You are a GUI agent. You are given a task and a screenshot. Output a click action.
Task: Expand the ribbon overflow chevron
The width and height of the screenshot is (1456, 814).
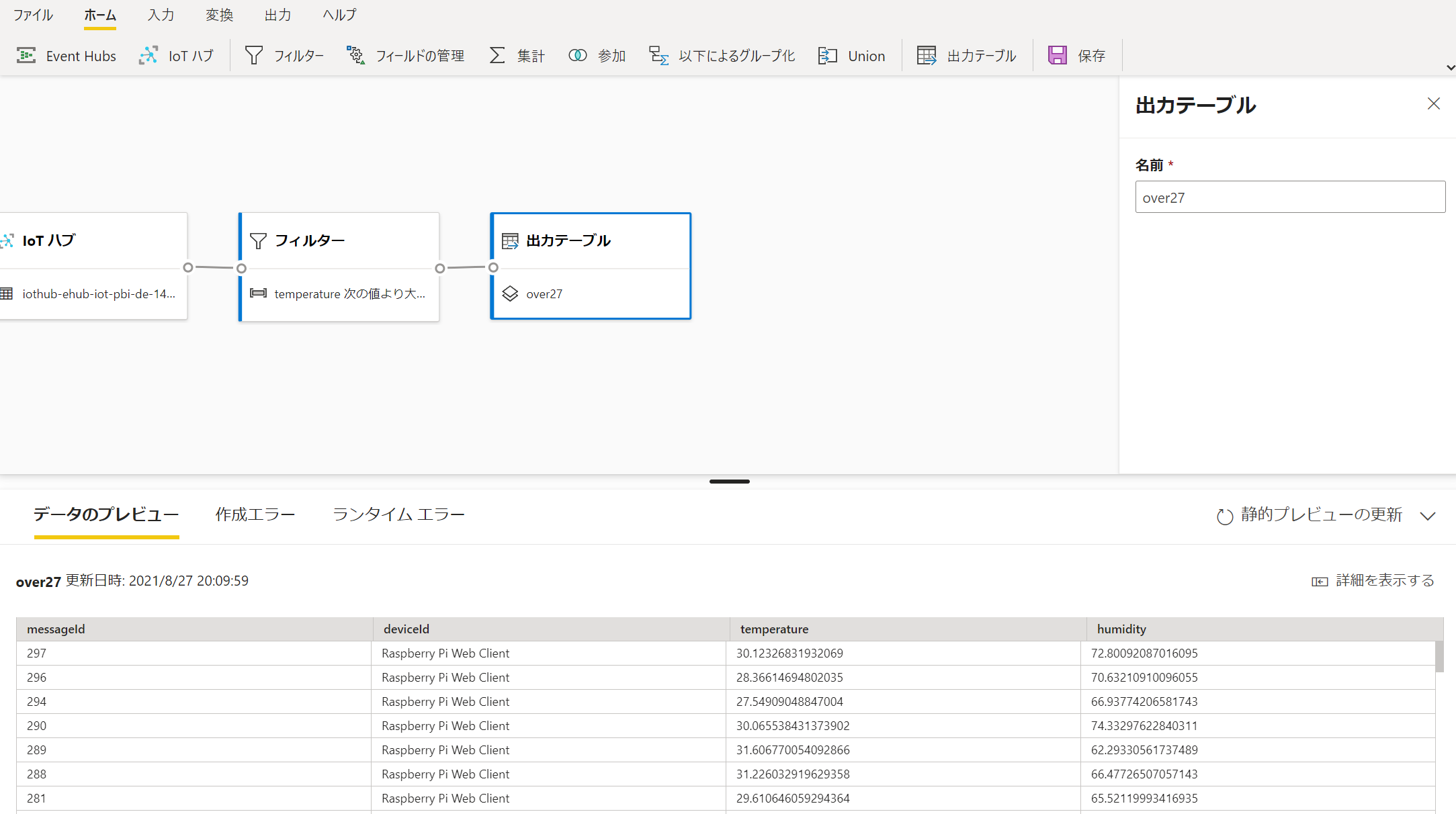point(1450,67)
